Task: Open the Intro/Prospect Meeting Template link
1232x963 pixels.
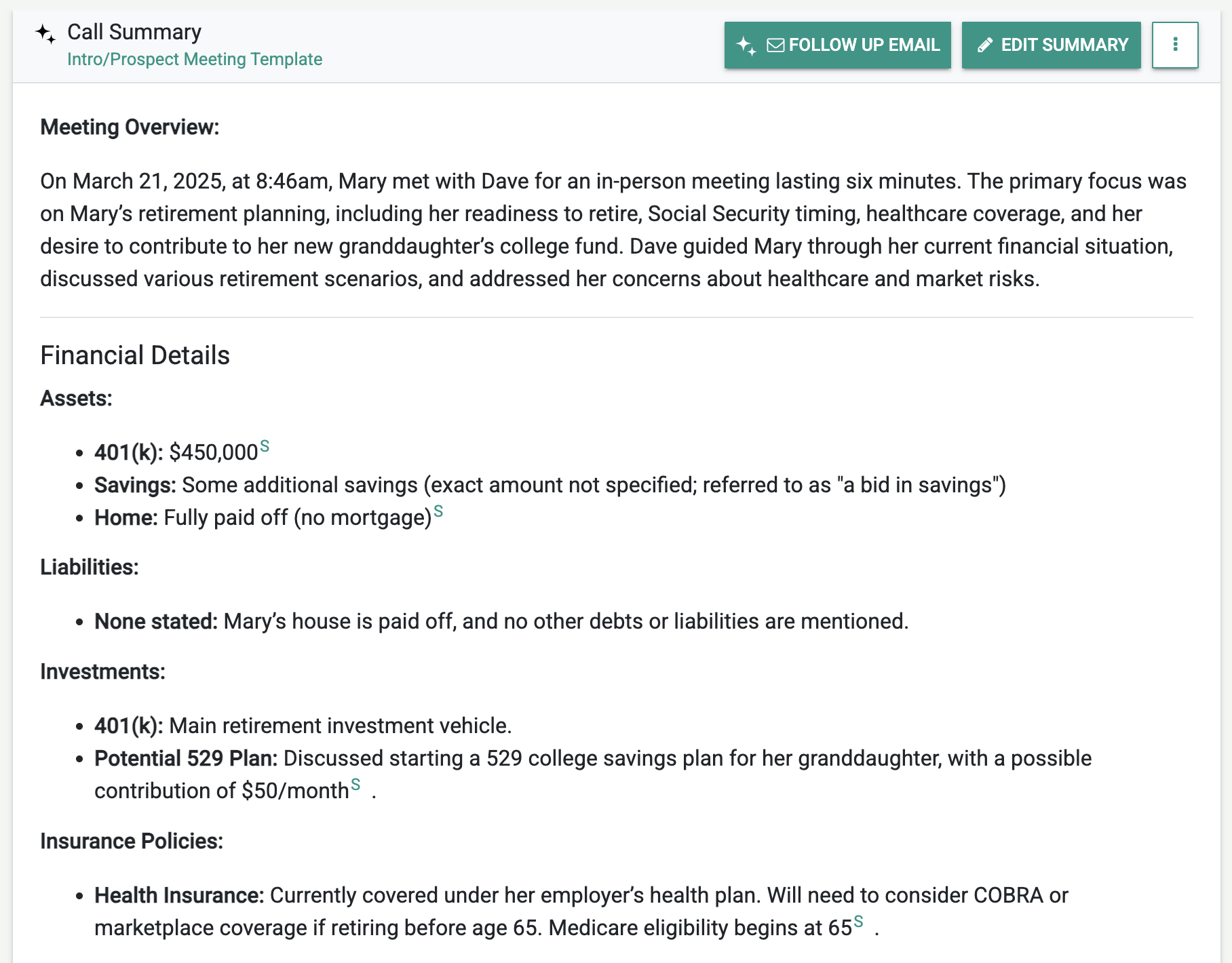Action: (x=195, y=59)
